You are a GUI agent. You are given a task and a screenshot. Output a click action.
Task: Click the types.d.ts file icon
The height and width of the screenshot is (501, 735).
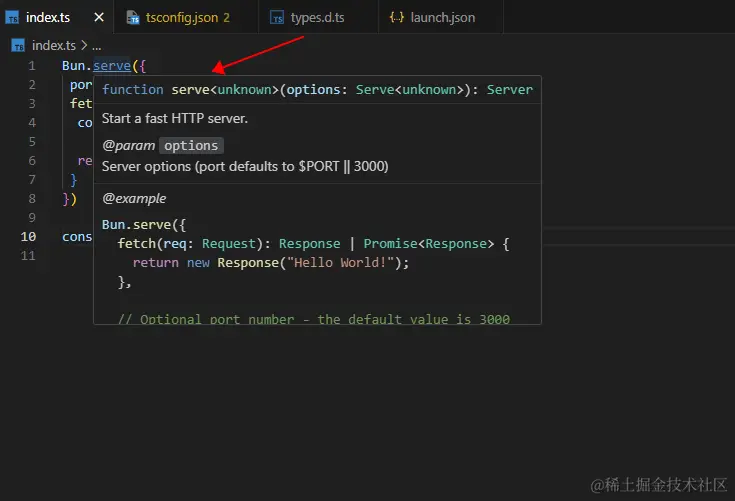coord(277,18)
